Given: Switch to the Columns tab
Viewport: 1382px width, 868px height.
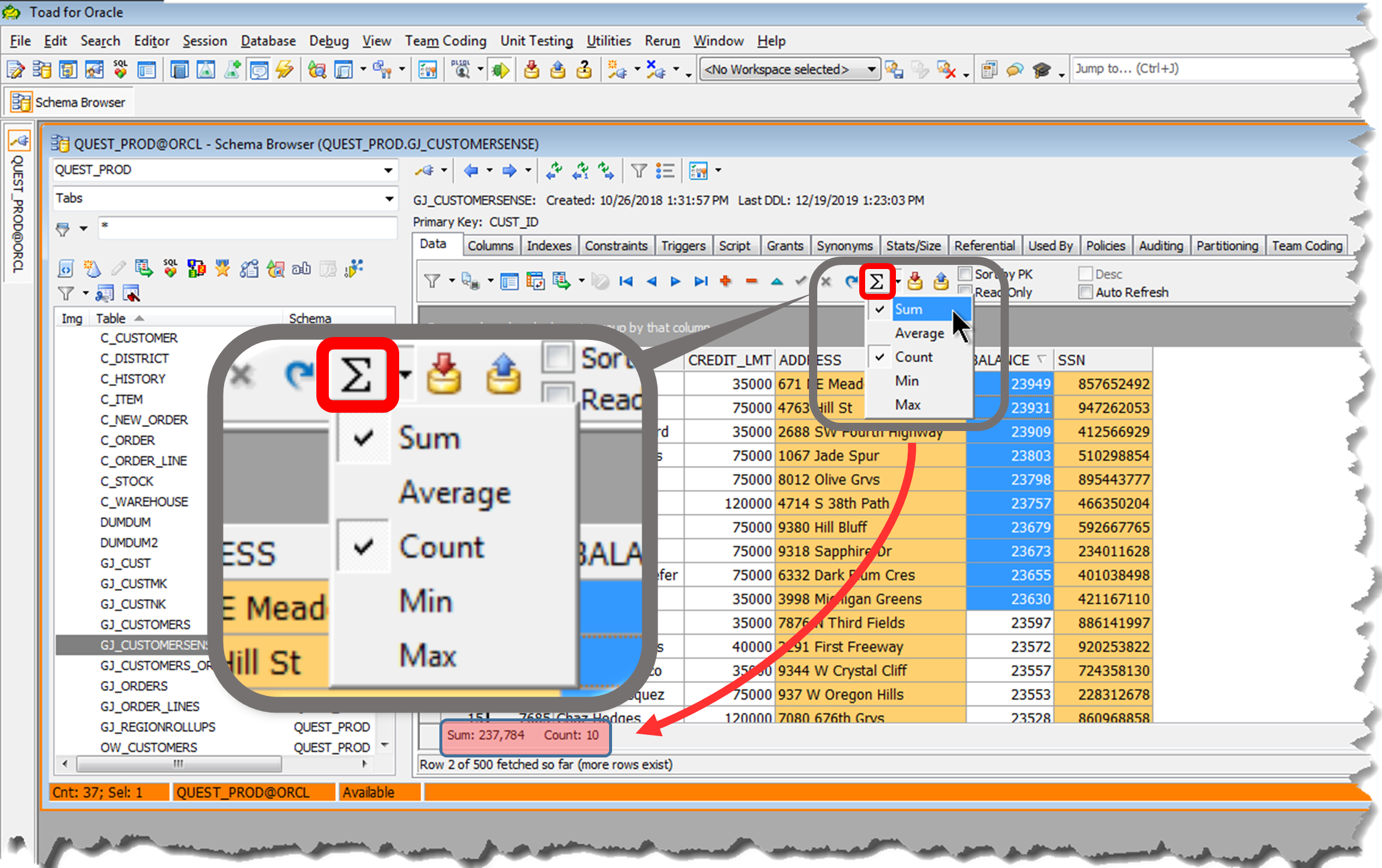Looking at the screenshot, I should [x=490, y=246].
